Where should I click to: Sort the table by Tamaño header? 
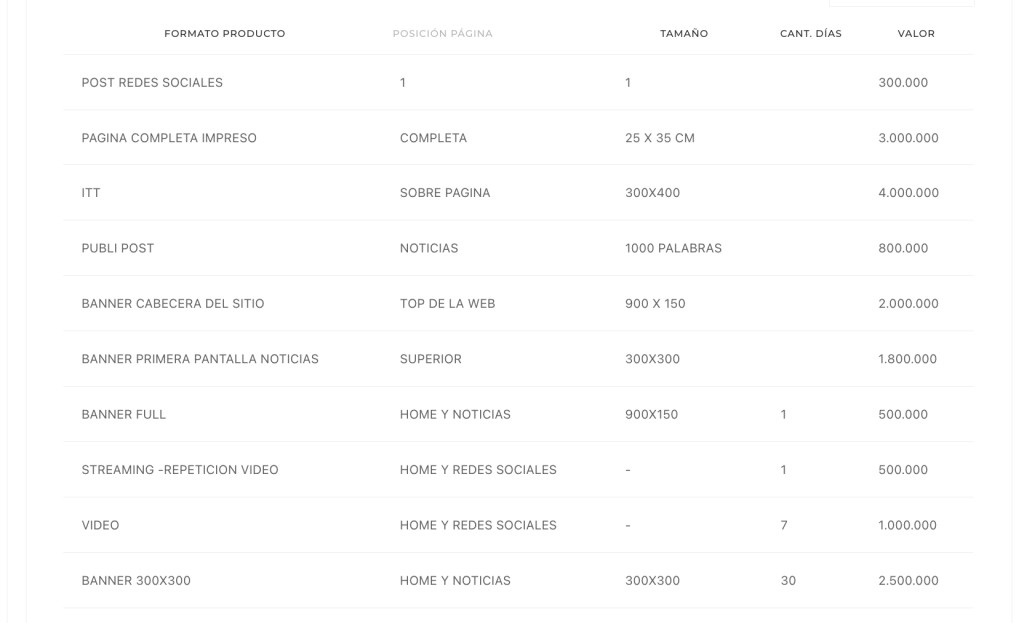(x=684, y=34)
